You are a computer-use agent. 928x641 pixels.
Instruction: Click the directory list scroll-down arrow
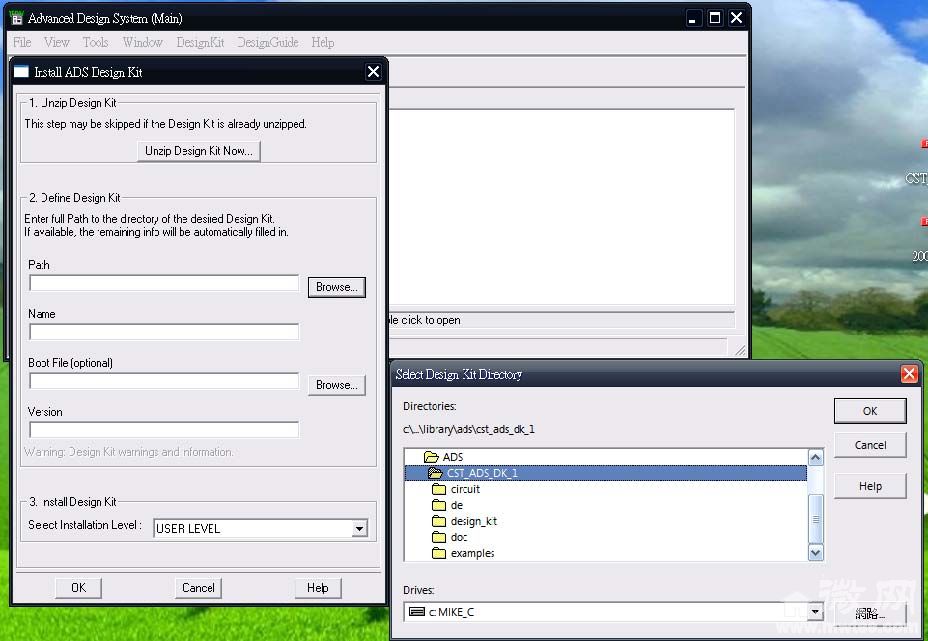click(x=816, y=553)
